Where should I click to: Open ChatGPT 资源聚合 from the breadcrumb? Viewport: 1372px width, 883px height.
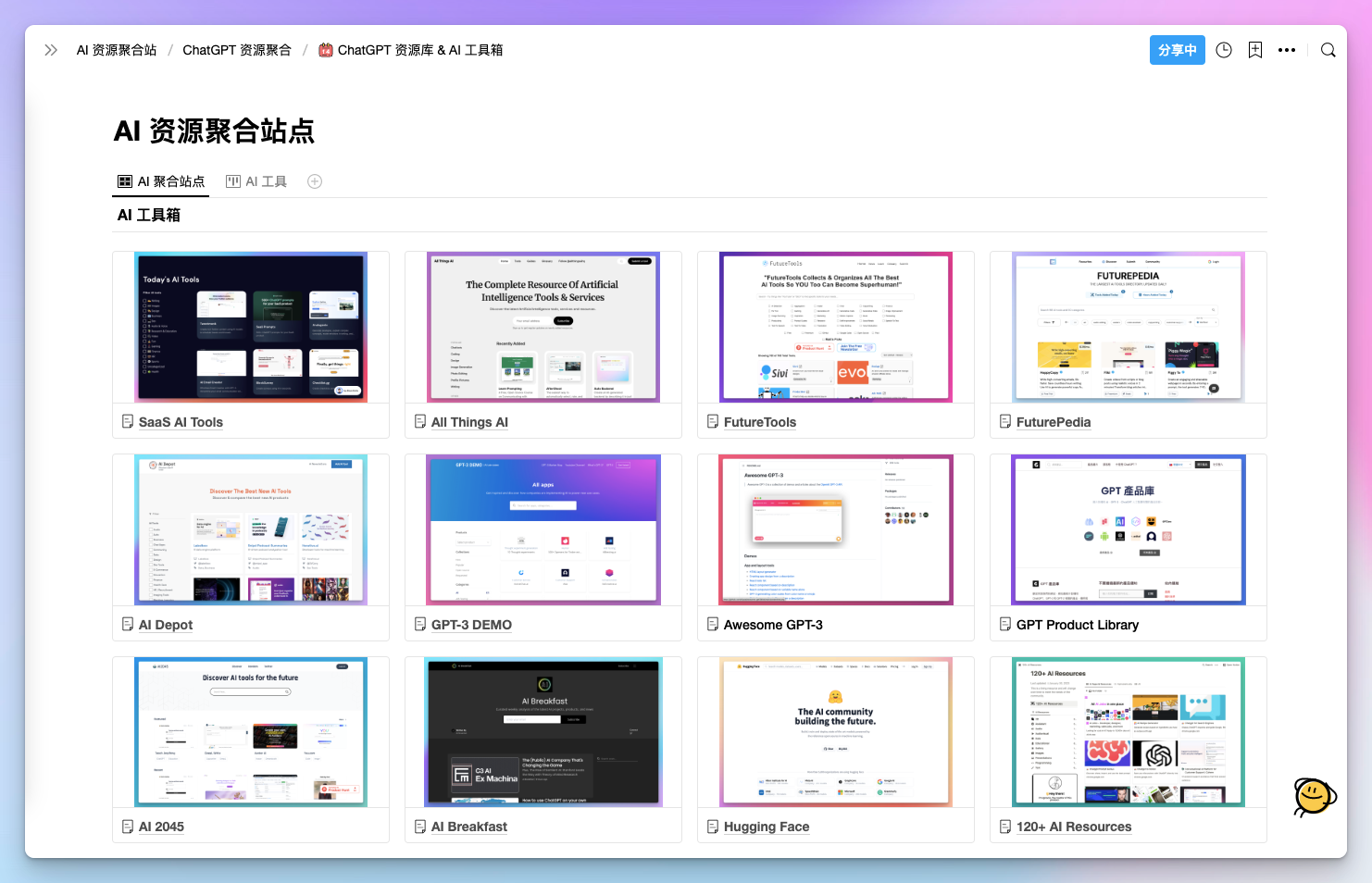click(x=237, y=50)
